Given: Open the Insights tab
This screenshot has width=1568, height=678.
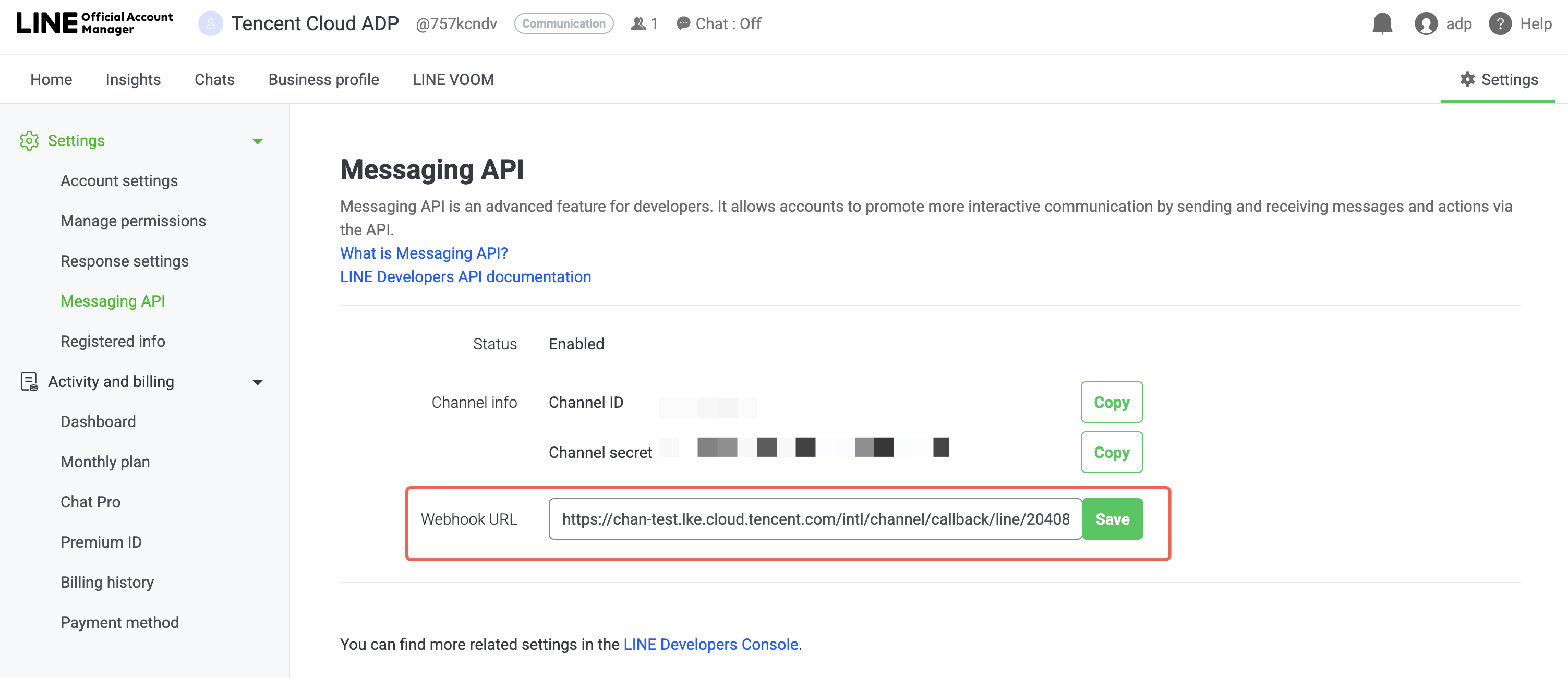Looking at the screenshot, I should pos(132,79).
